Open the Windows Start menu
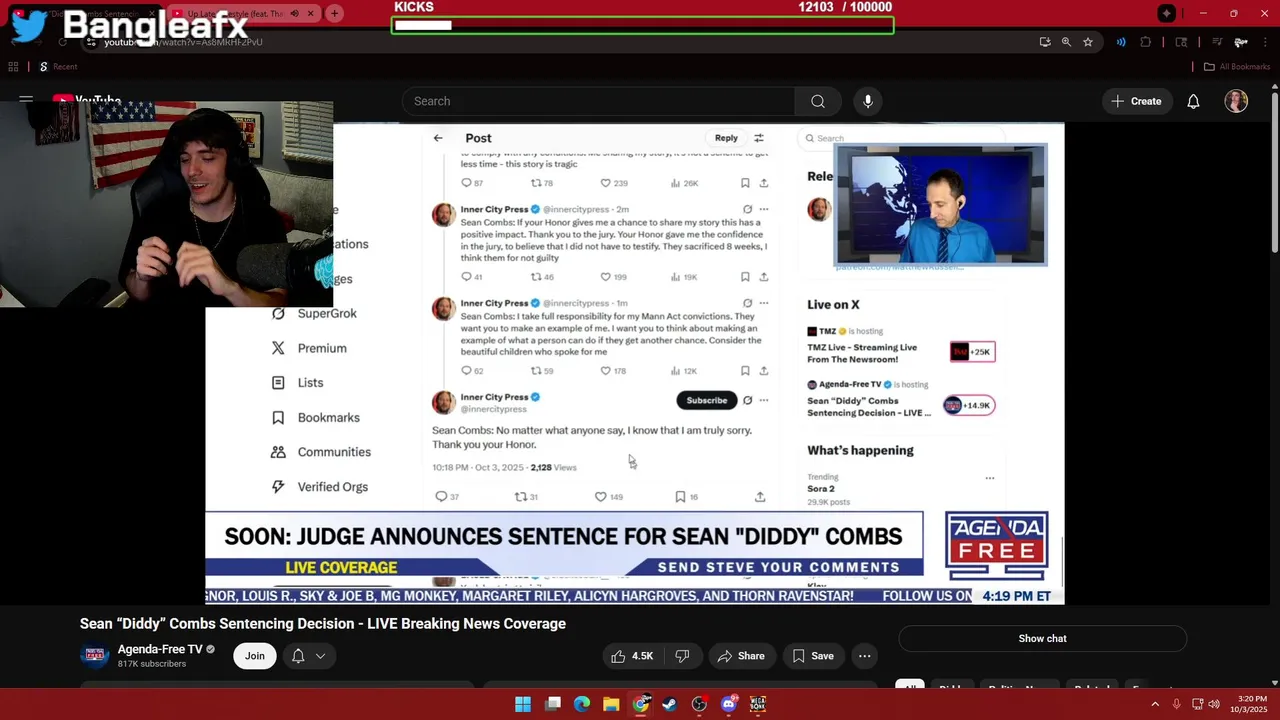 tap(523, 704)
